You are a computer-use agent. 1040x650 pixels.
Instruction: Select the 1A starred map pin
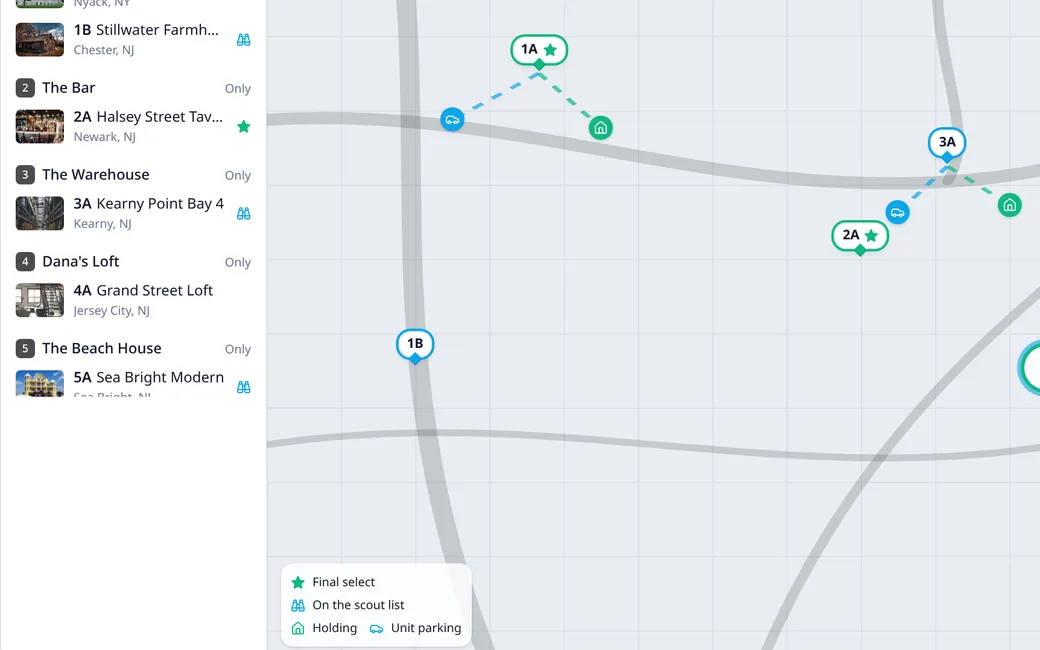click(539, 50)
